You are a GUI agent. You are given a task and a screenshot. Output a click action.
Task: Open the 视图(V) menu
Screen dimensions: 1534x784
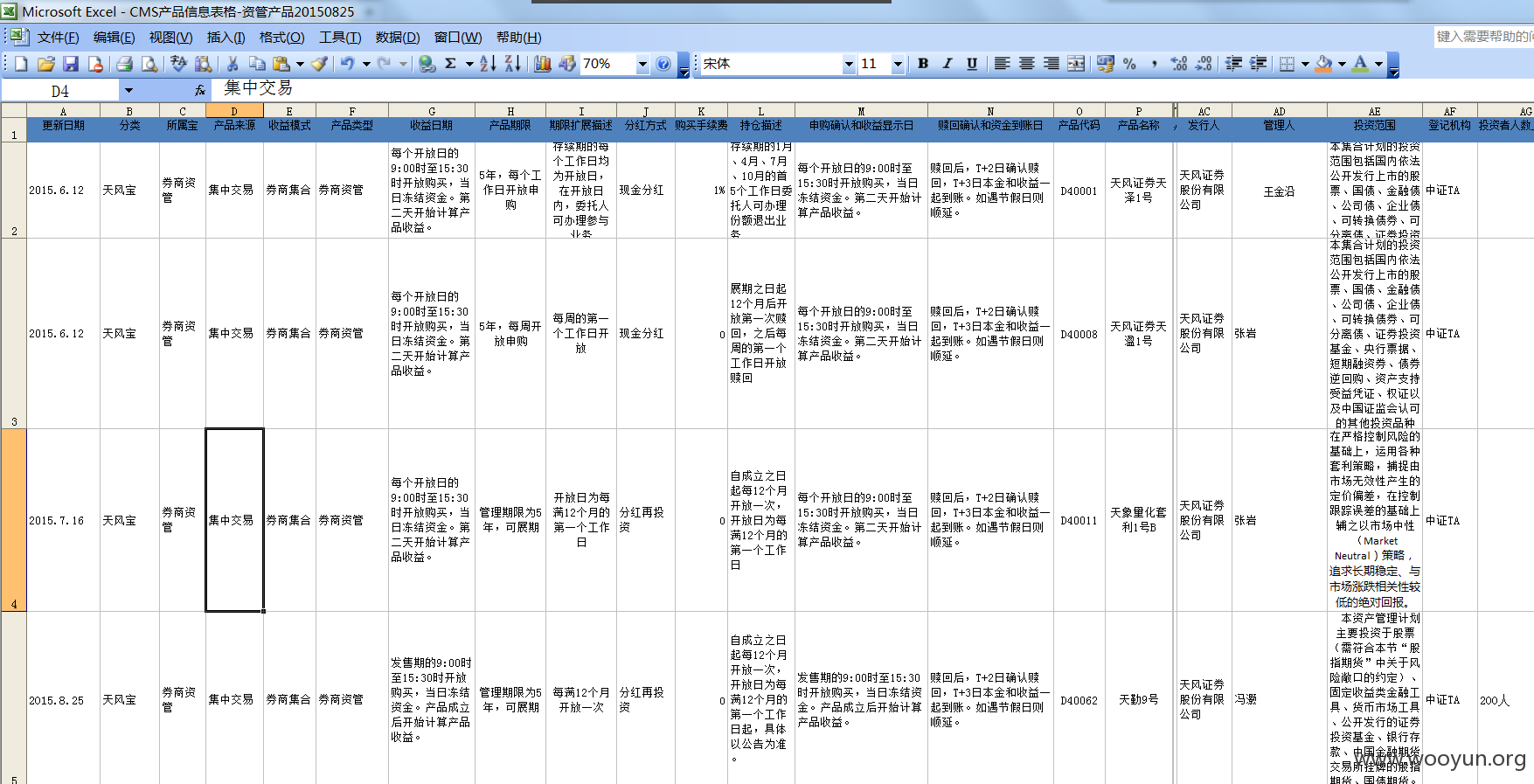click(x=170, y=37)
